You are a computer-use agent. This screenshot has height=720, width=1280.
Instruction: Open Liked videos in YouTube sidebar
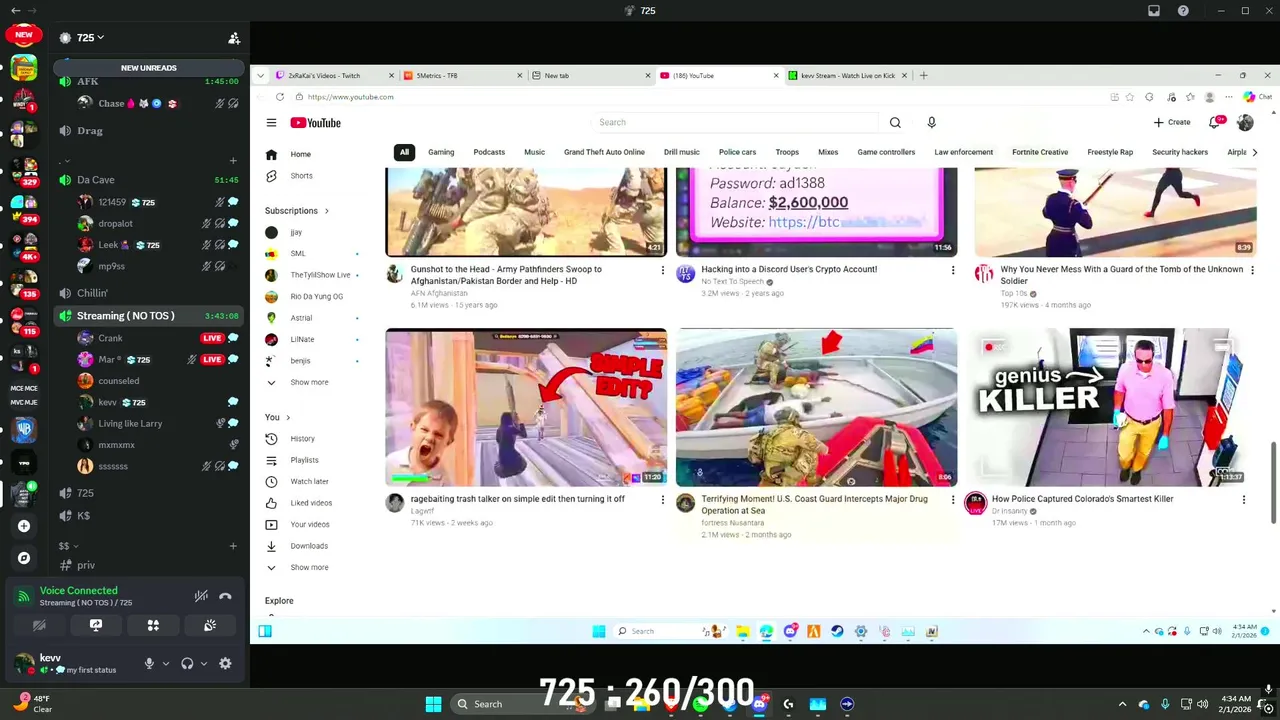(311, 503)
